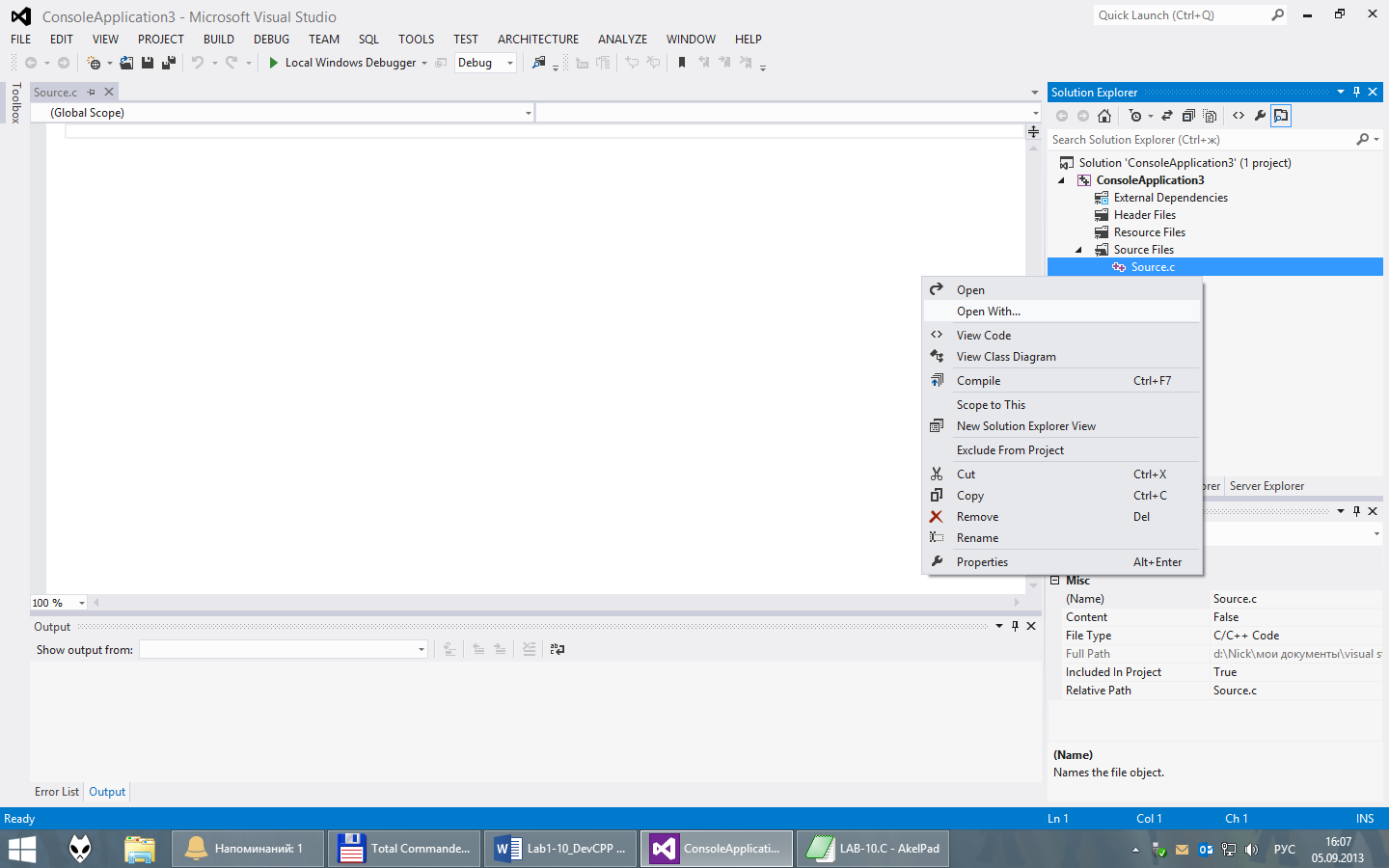Switch to the Server Explorer tab
This screenshot has height=868, width=1389.
coord(1266,486)
